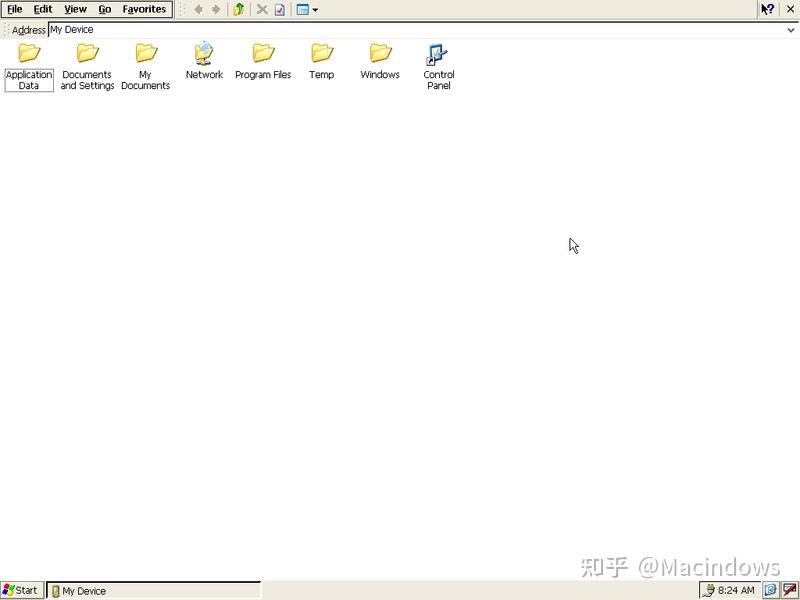Open the Temp folder
Screen dimensions: 800x600
(321, 57)
